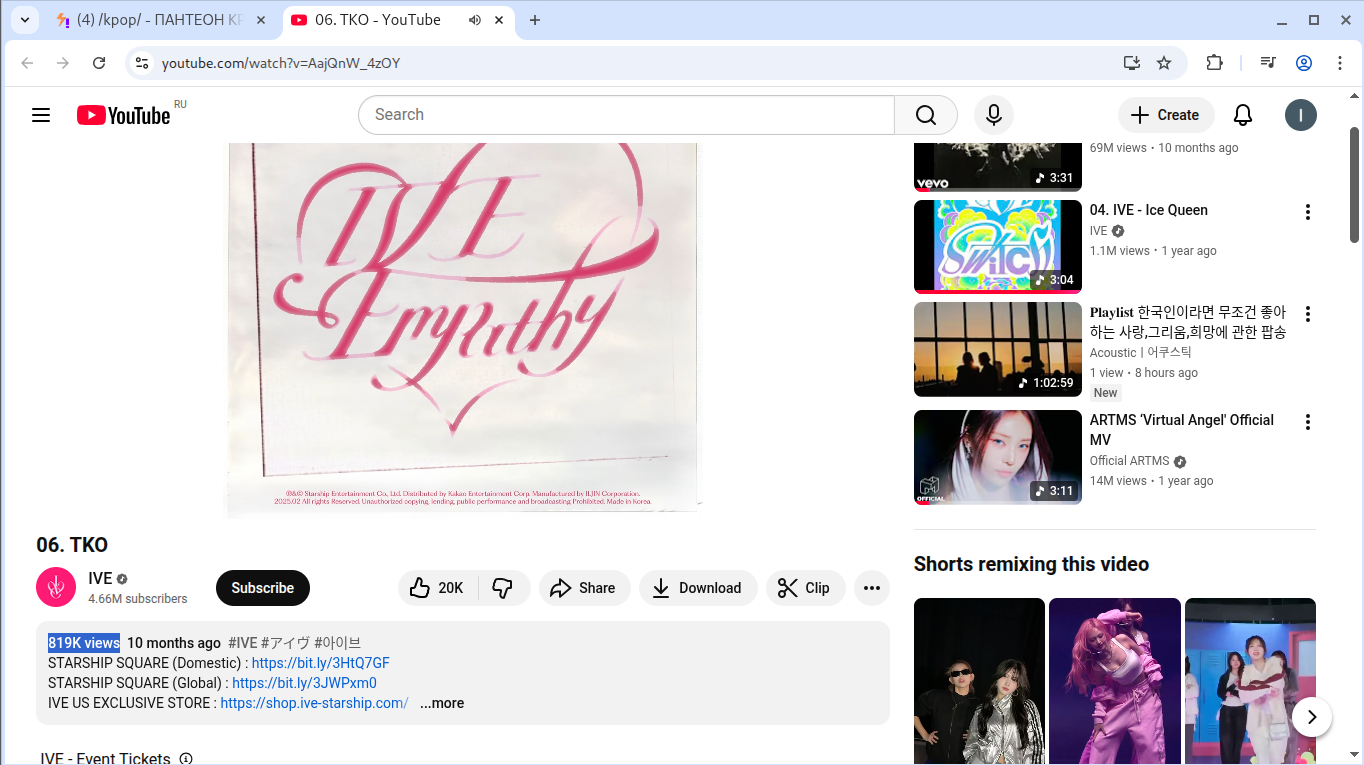Open the Official ARTMS channel name
This screenshot has width=1364, height=765.
point(1129,461)
